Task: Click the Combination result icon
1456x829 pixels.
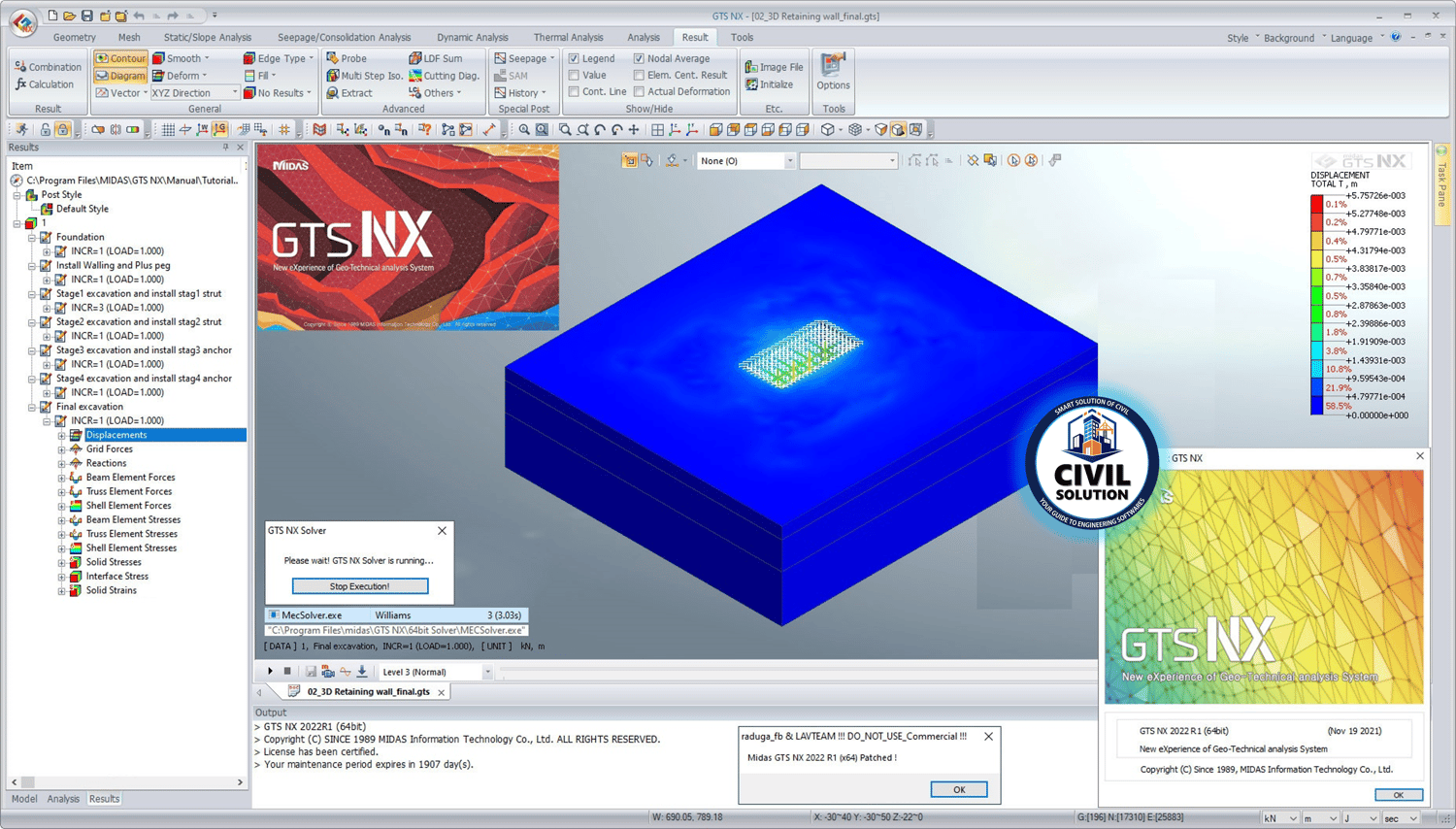Action: (20, 67)
